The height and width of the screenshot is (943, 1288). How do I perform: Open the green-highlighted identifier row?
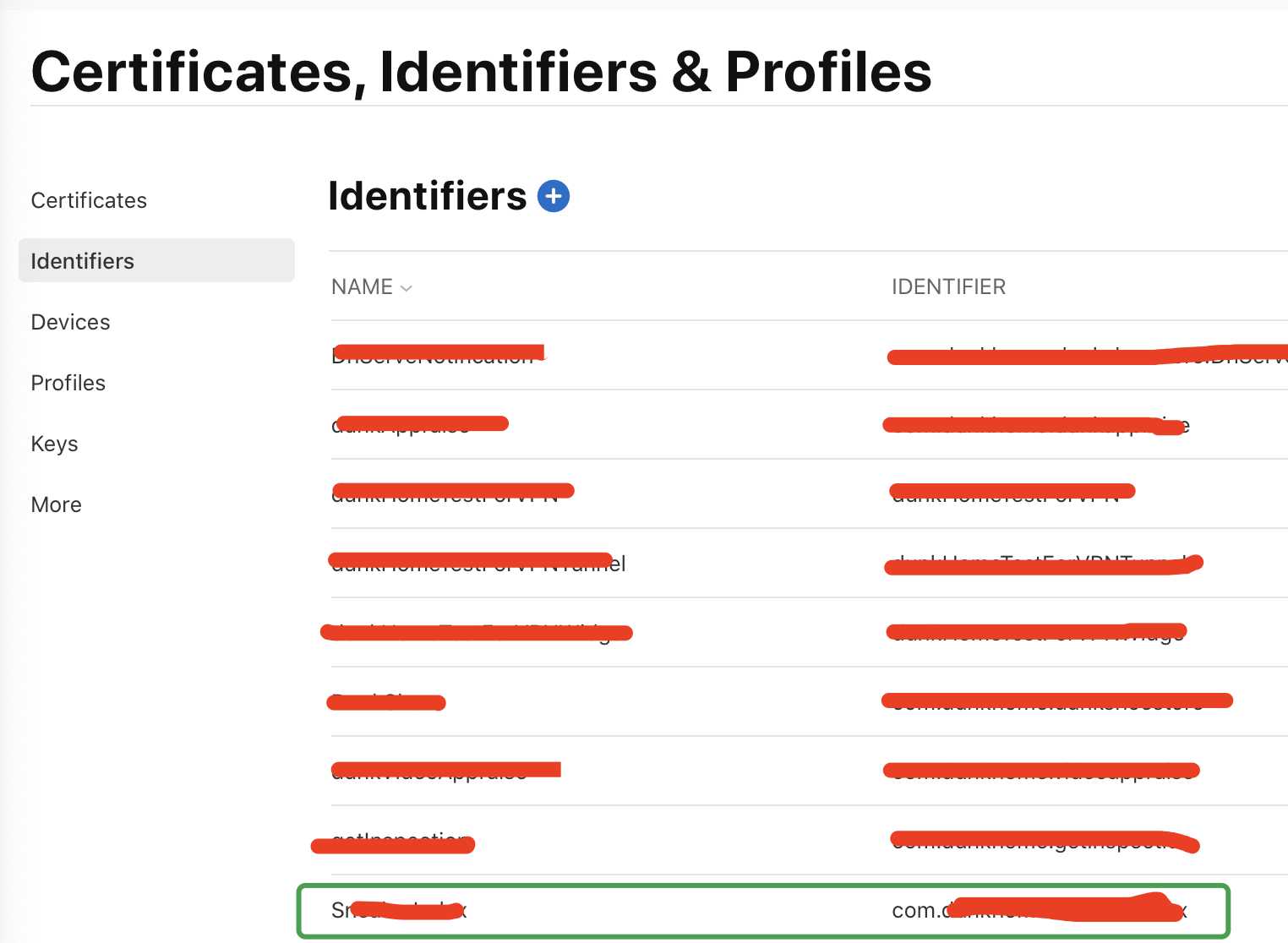pyautogui.click(x=763, y=910)
